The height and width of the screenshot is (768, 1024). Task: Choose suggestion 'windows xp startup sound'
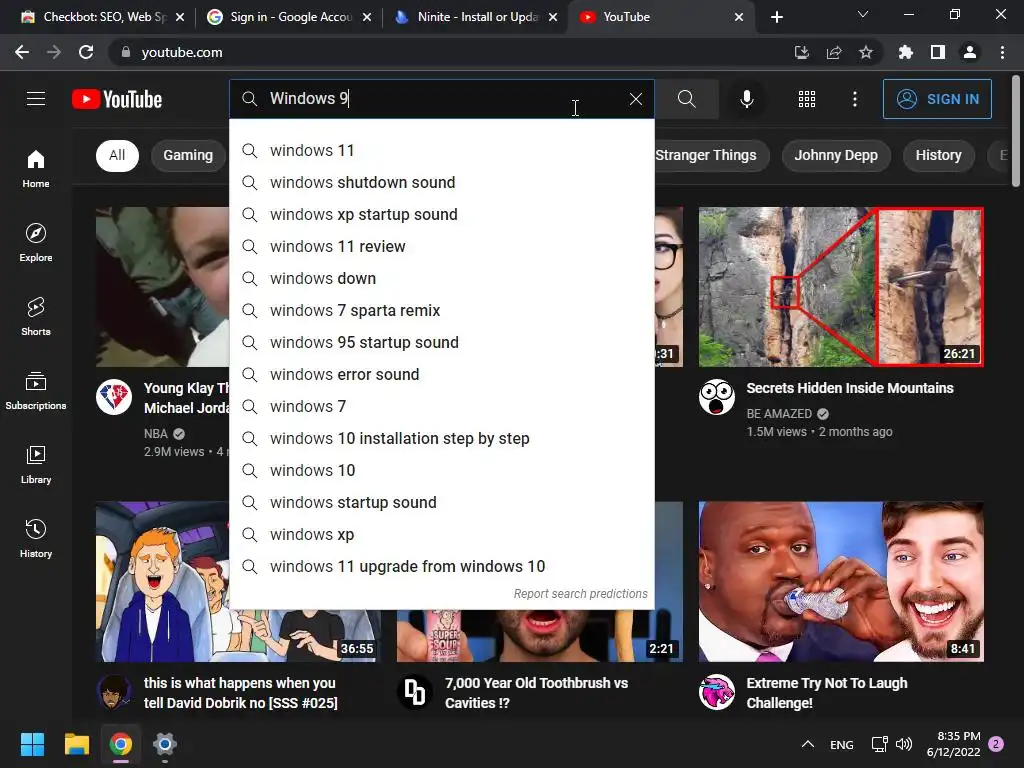click(441, 214)
